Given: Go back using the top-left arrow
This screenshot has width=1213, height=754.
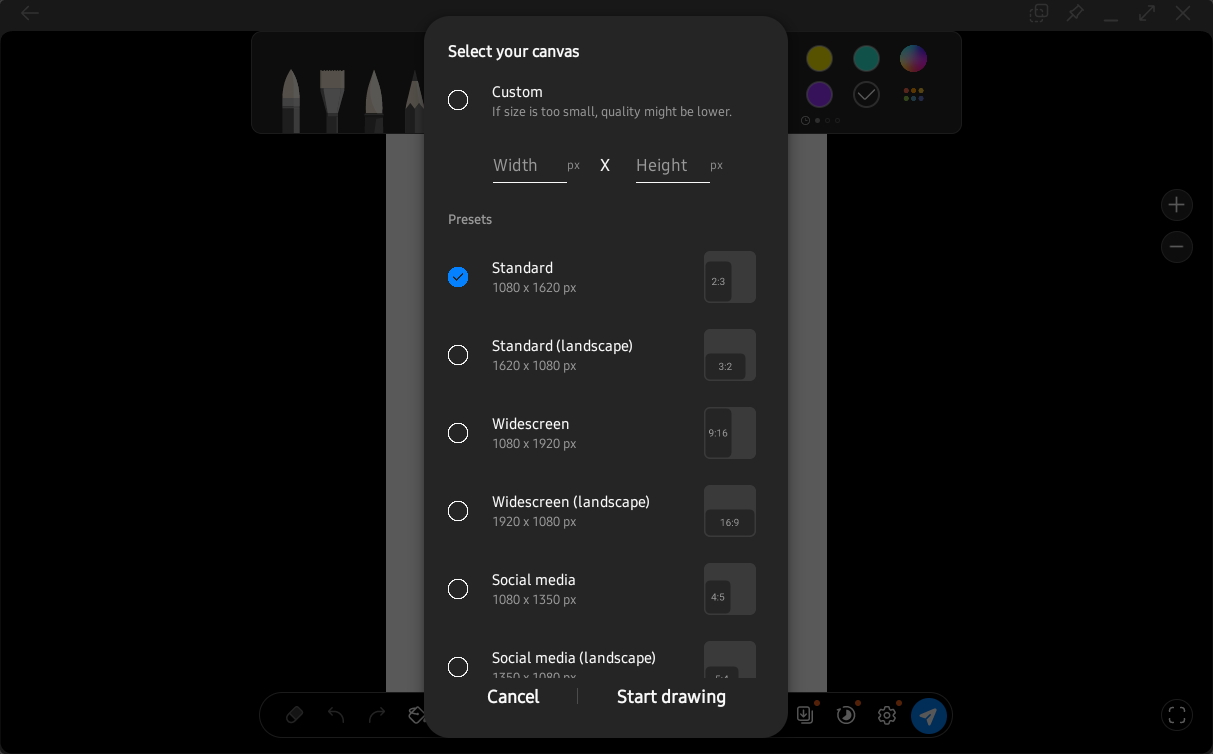Looking at the screenshot, I should click(x=30, y=13).
